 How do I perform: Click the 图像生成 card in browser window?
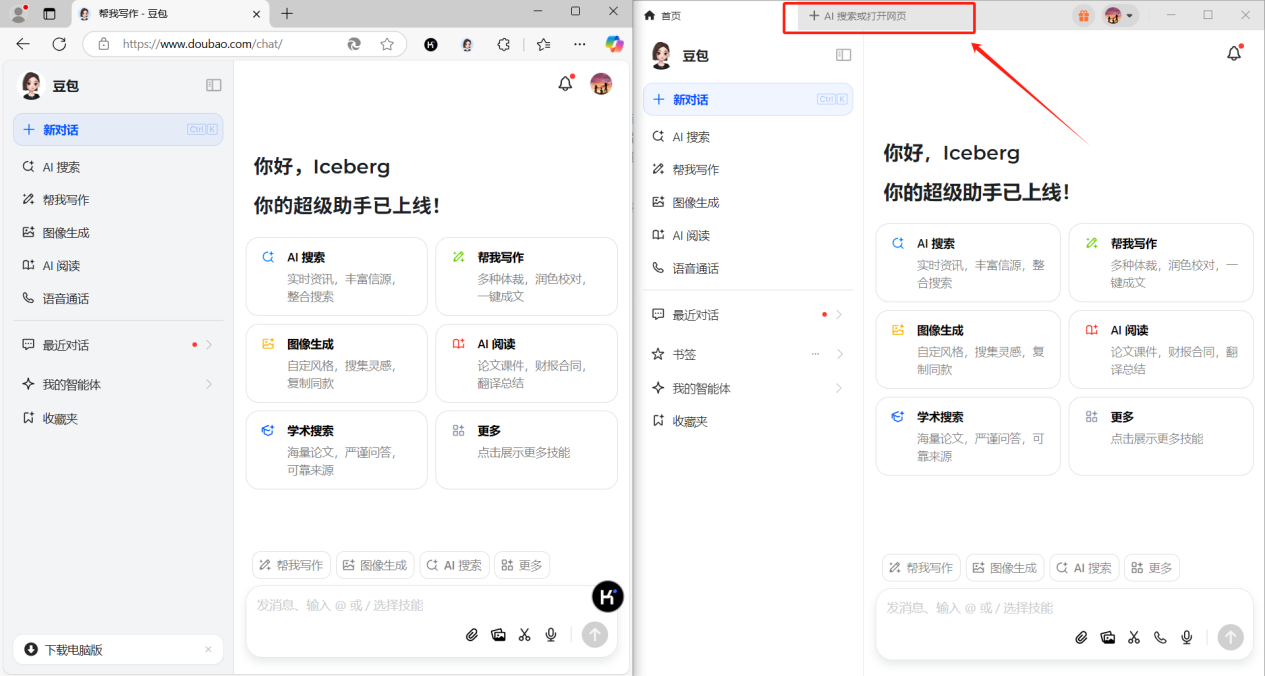point(336,363)
